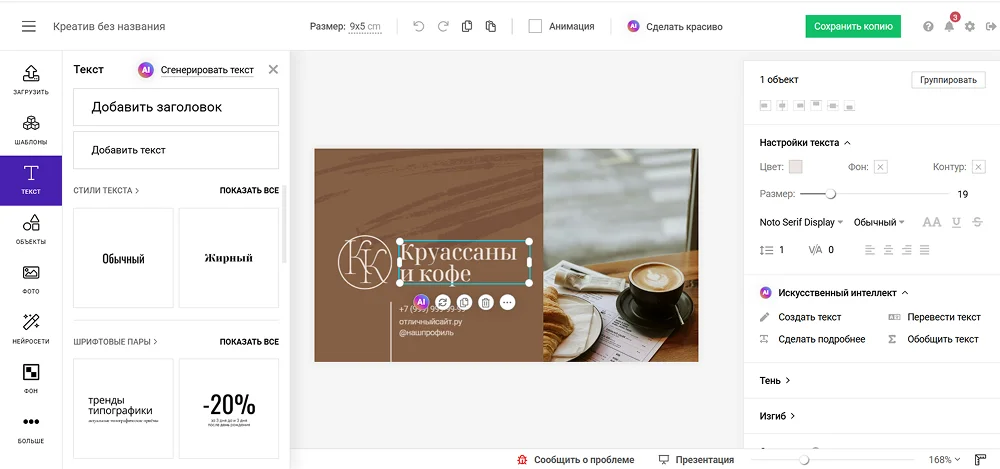Click Сгенерировать текст link
Image resolution: width=1000 pixels, height=469 pixels.
click(x=207, y=70)
